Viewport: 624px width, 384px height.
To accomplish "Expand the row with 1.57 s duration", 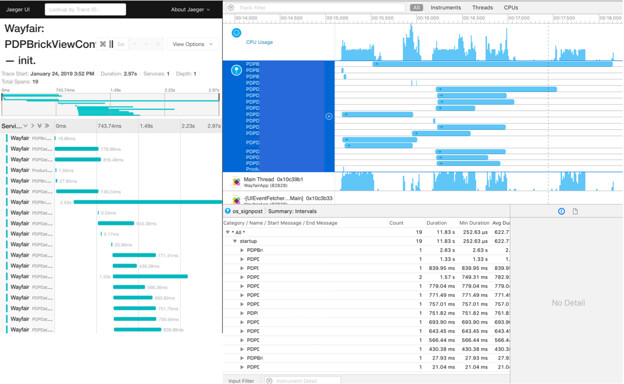I will [242, 277].
